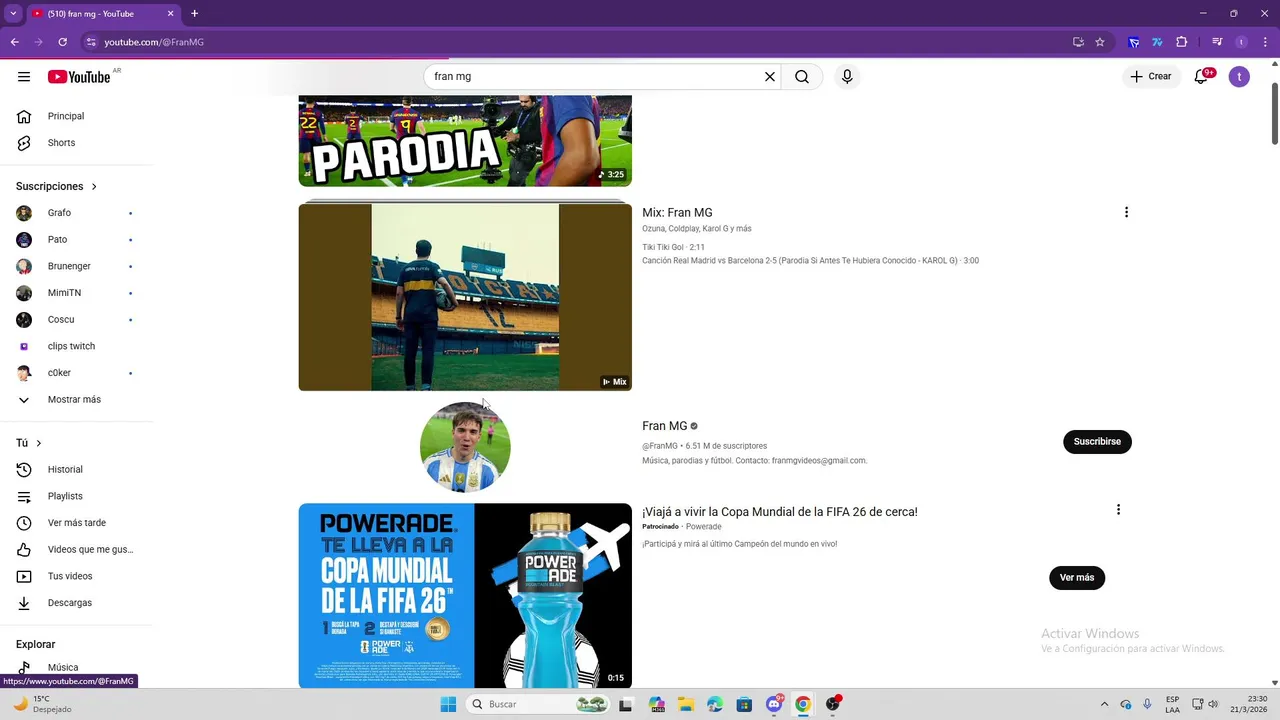This screenshot has height=720, width=1280.
Task: Go to the YouTube logo home link
Action: tap(79, 77)
